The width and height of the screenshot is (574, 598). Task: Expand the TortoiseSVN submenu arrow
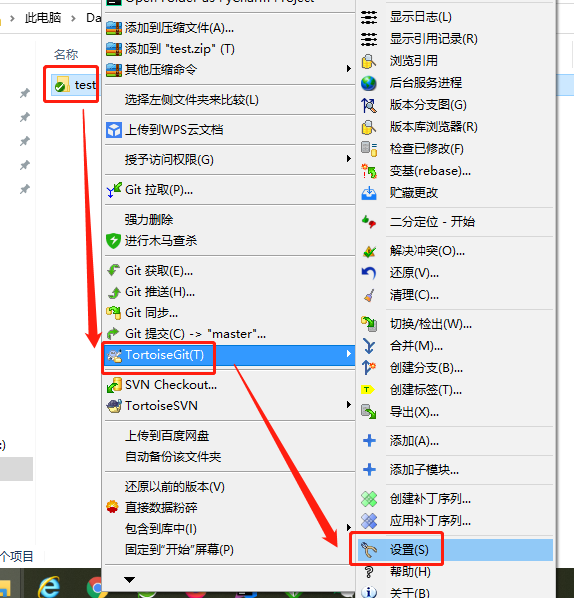[348, 405]
